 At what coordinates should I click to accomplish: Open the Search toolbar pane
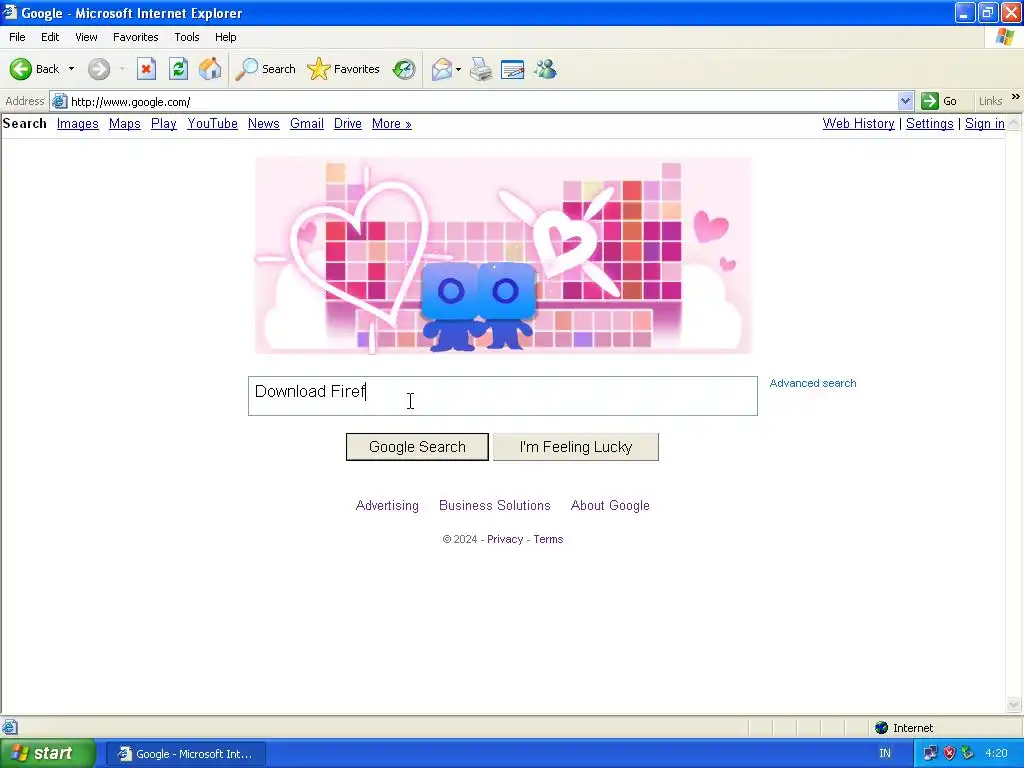pyautogui.click(x=266, y=69)
